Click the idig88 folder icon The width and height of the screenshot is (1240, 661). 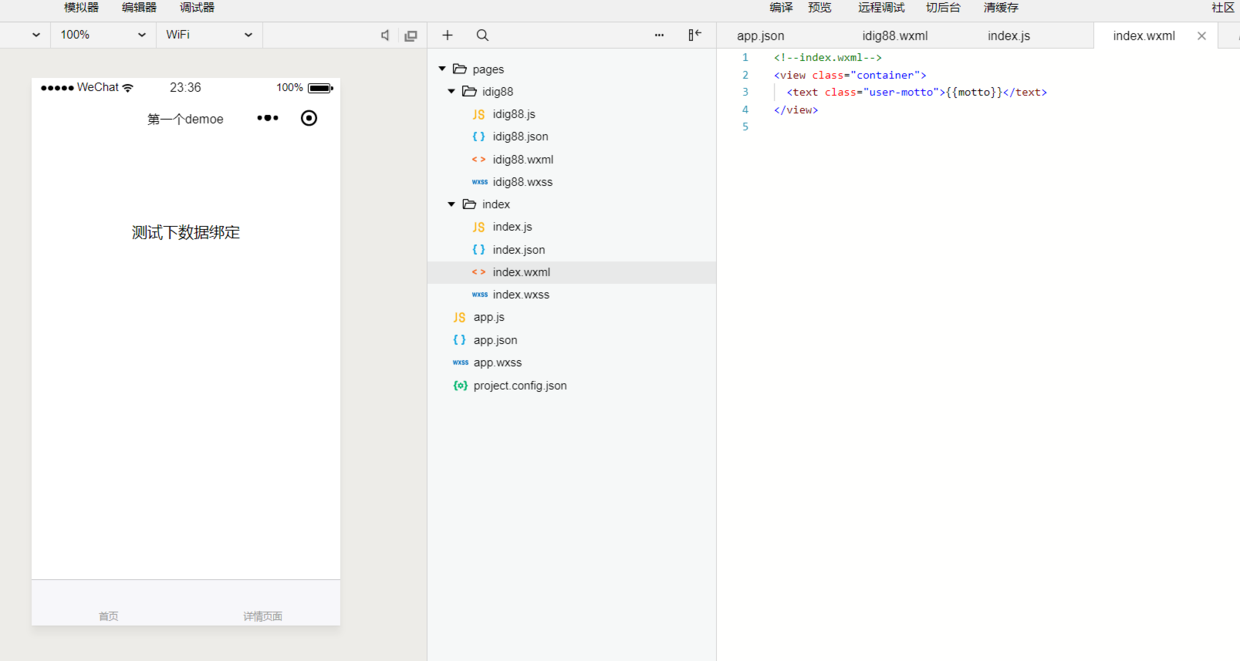pos(469,92)
